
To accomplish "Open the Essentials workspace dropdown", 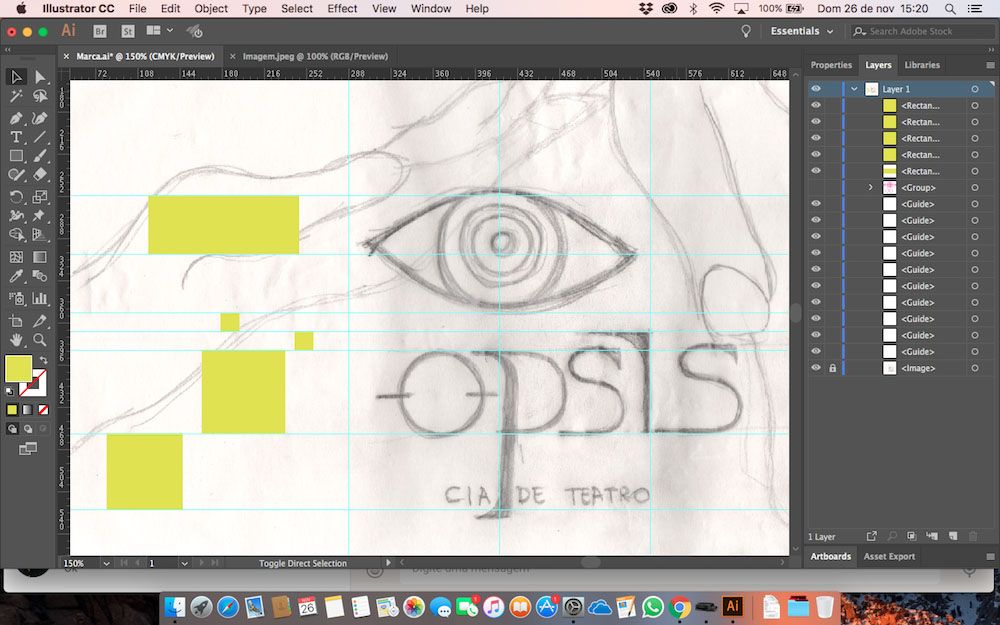I will click(801, 31).
